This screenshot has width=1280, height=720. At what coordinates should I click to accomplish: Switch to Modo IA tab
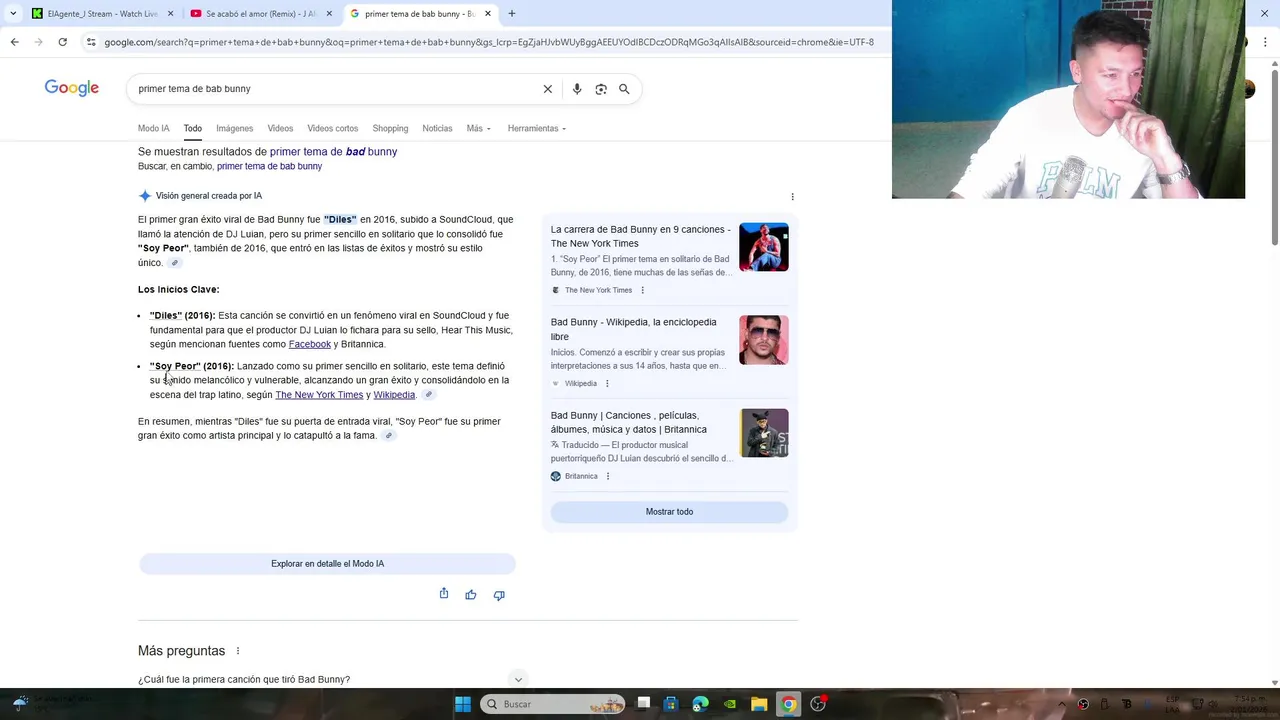[153, 128]
